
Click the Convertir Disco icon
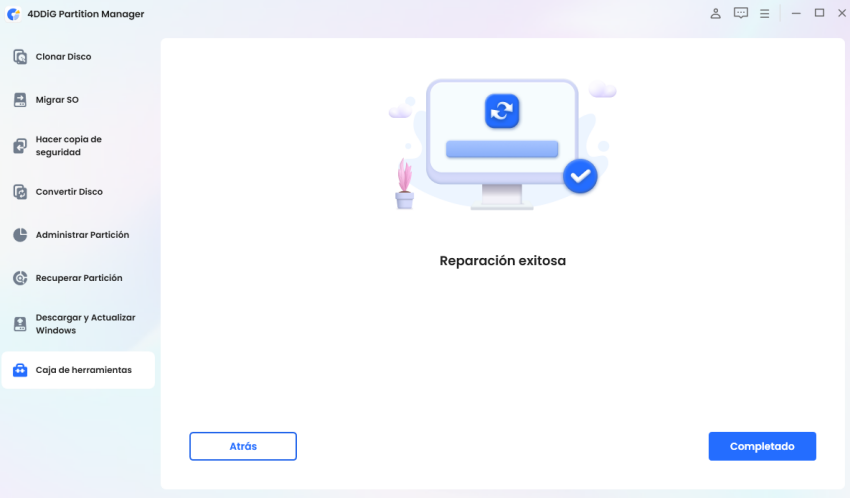point(20,192)
